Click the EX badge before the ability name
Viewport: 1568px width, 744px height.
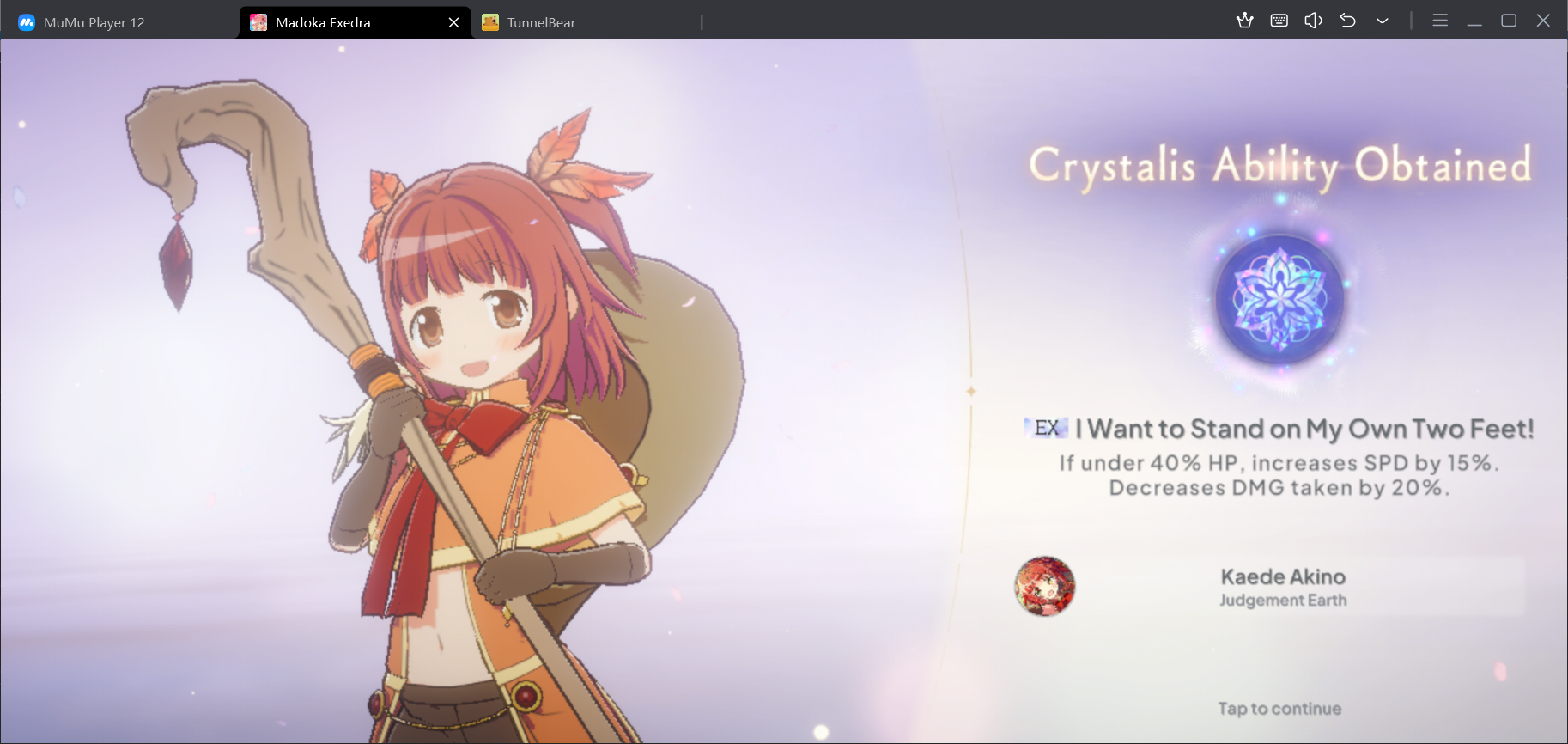pyautogui.click(x=1047, y=428)
